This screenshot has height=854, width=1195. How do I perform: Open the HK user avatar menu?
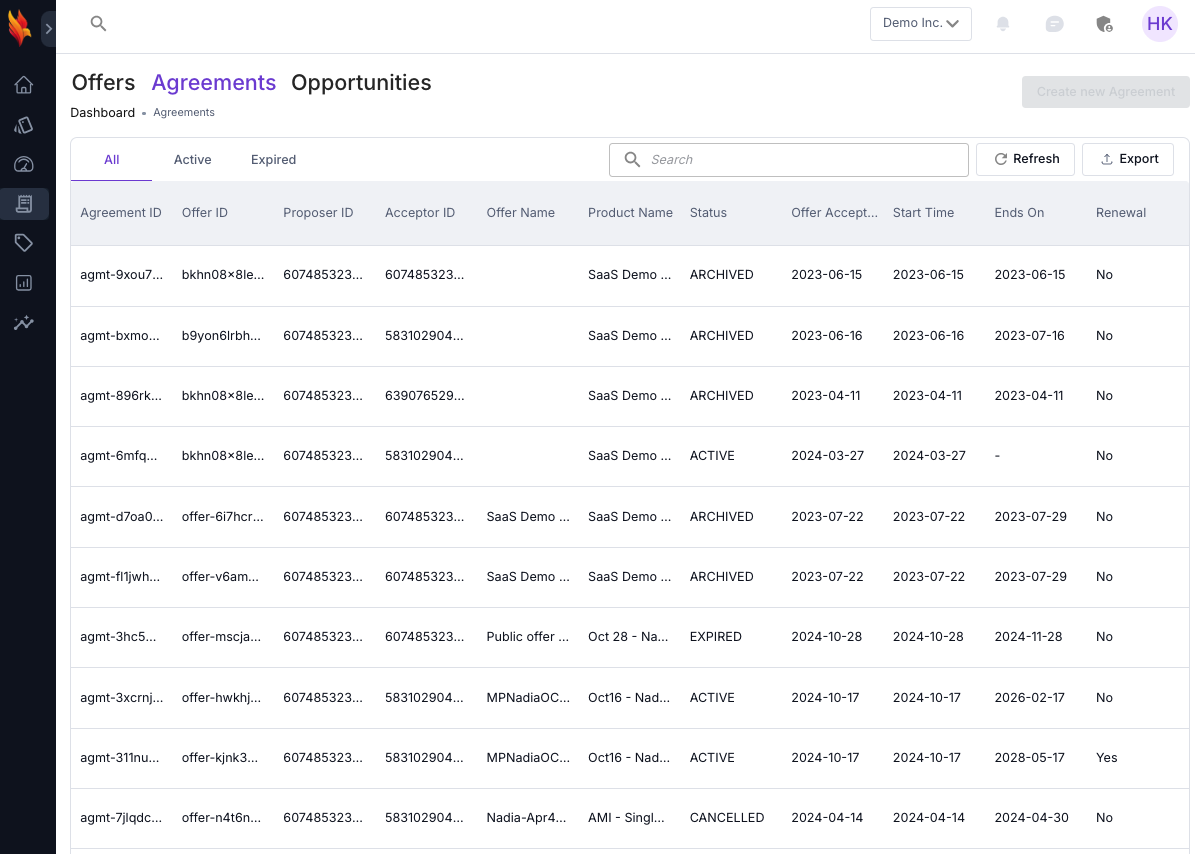(x=1159, y=24)
